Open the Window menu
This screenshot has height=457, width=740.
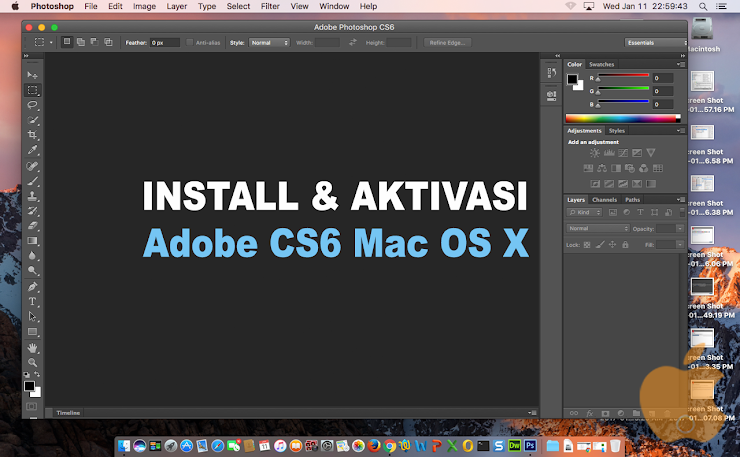click(x=334, y=6)
